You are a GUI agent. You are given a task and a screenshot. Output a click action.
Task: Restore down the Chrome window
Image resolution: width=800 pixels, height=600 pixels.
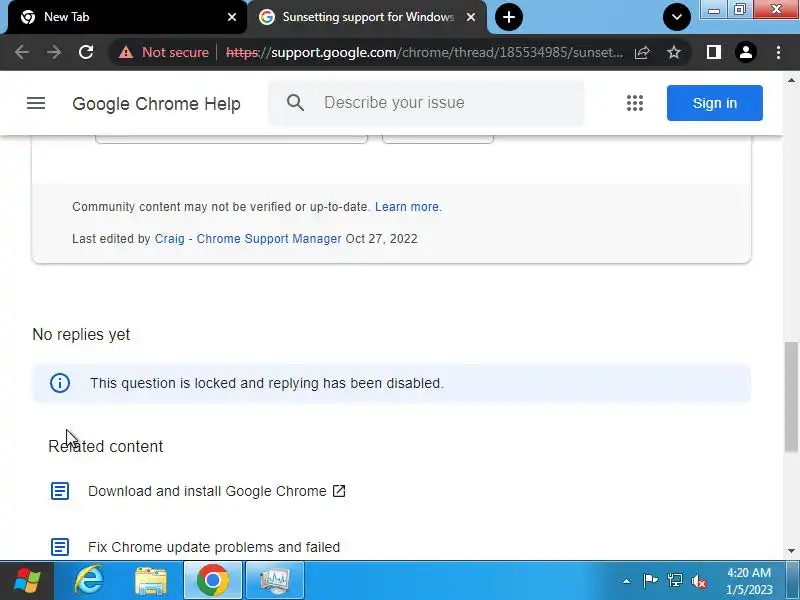pos(740,9)
